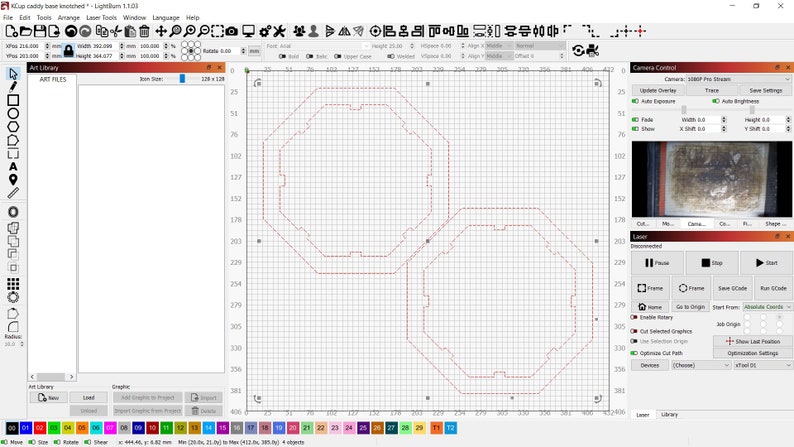Click the Cut scissors icon

(116, 31)
